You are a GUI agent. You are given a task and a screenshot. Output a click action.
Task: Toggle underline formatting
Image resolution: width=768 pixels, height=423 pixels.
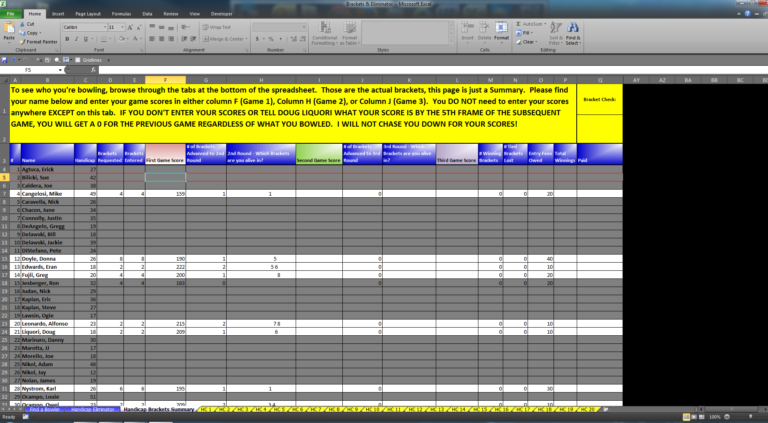85,39
